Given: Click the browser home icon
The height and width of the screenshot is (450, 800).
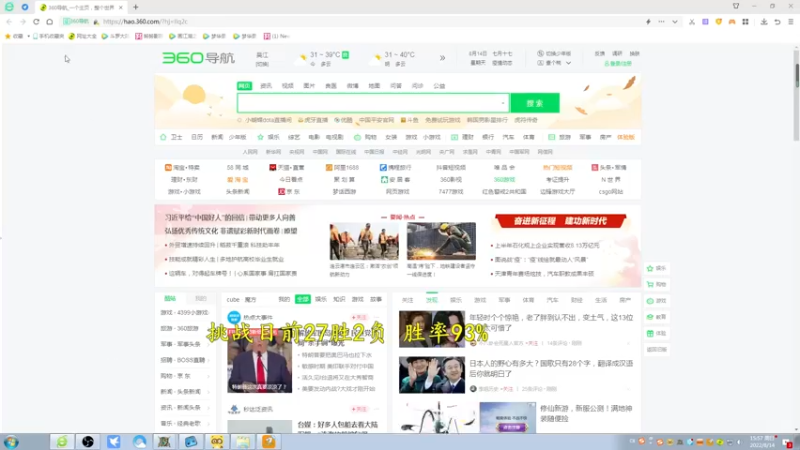Looking at the screenshot, I should pos(49,22).
